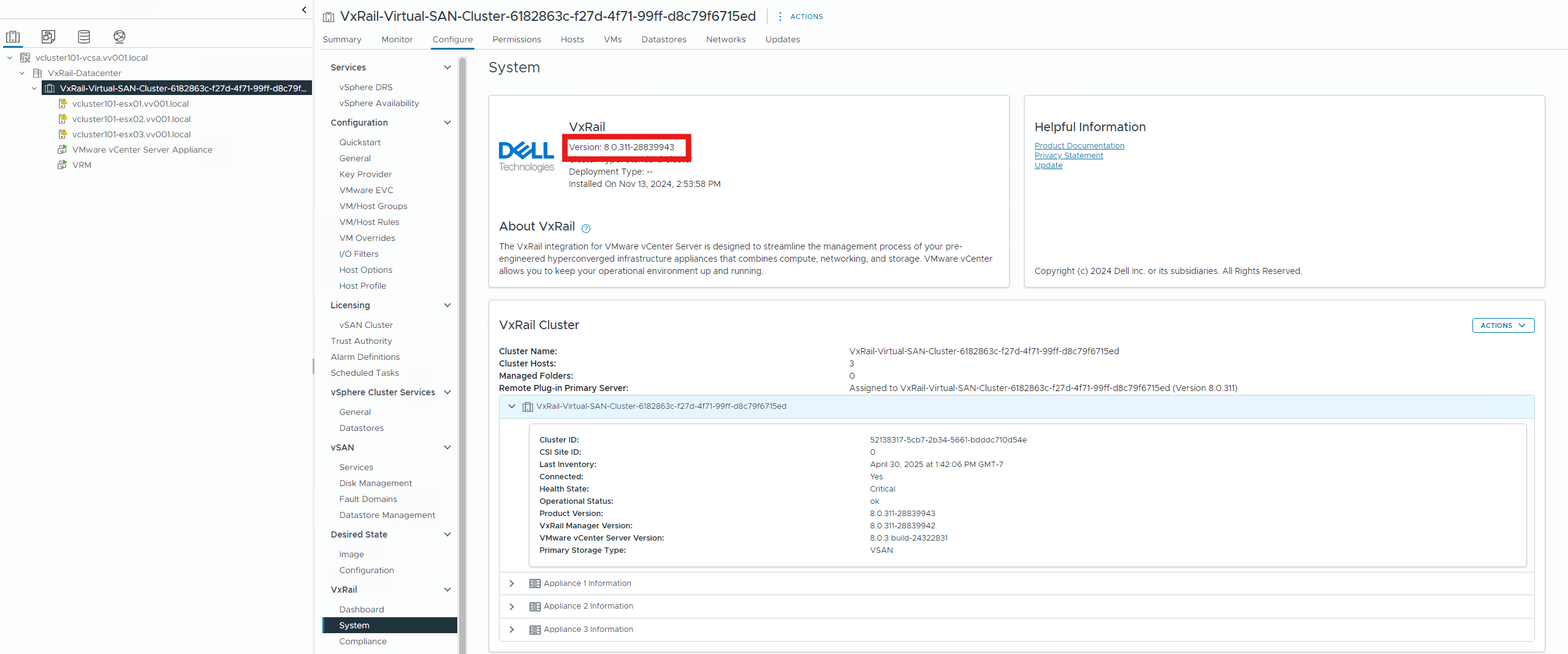Open the ACTIONS dropdown in VxRail Cluster panel
1568x654 pixels.
pyautogui.click(x=1502, y=325)
